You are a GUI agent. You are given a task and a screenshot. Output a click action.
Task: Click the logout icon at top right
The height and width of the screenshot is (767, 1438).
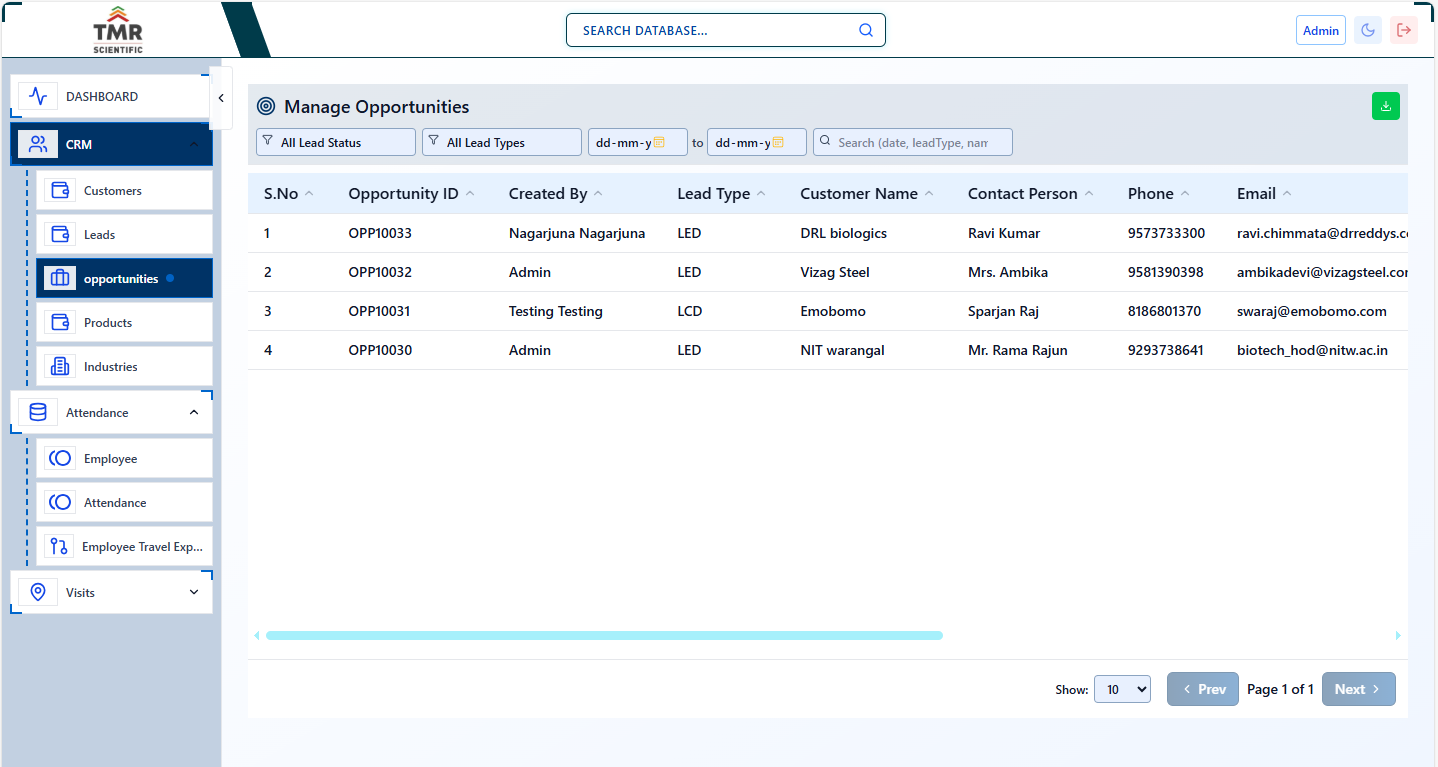point(1404,29)
